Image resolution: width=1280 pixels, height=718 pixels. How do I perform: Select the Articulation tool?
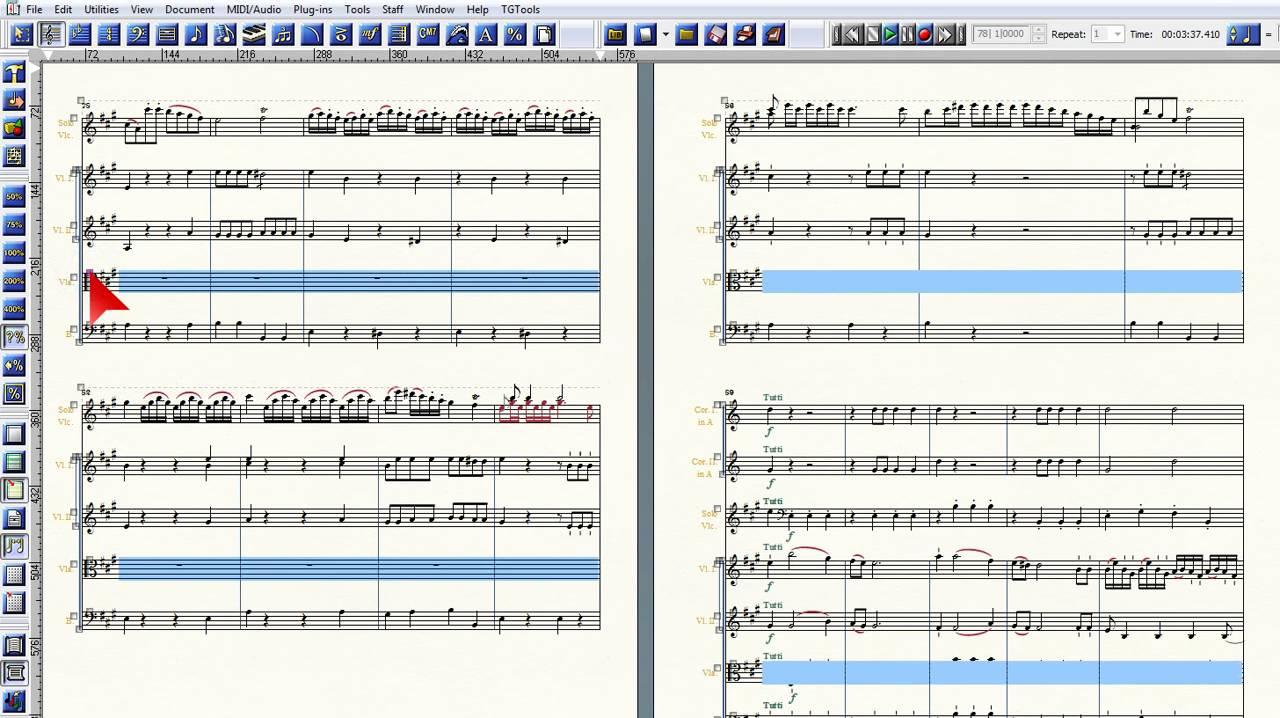click(340, 35)
